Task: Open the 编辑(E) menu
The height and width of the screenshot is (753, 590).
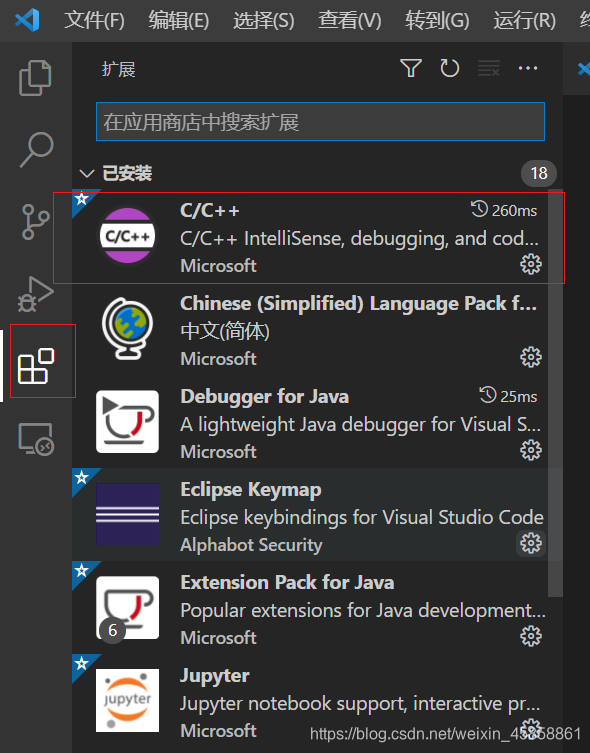Action: coord(179,20)
